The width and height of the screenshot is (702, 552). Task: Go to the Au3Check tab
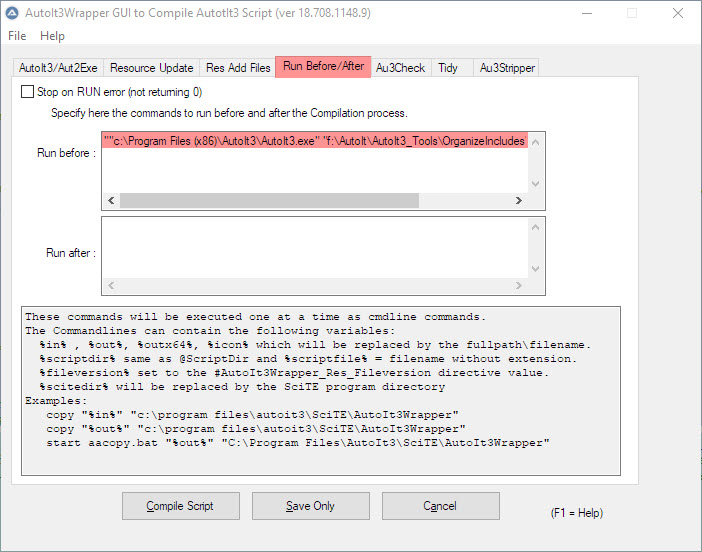[x=400, y=68]
